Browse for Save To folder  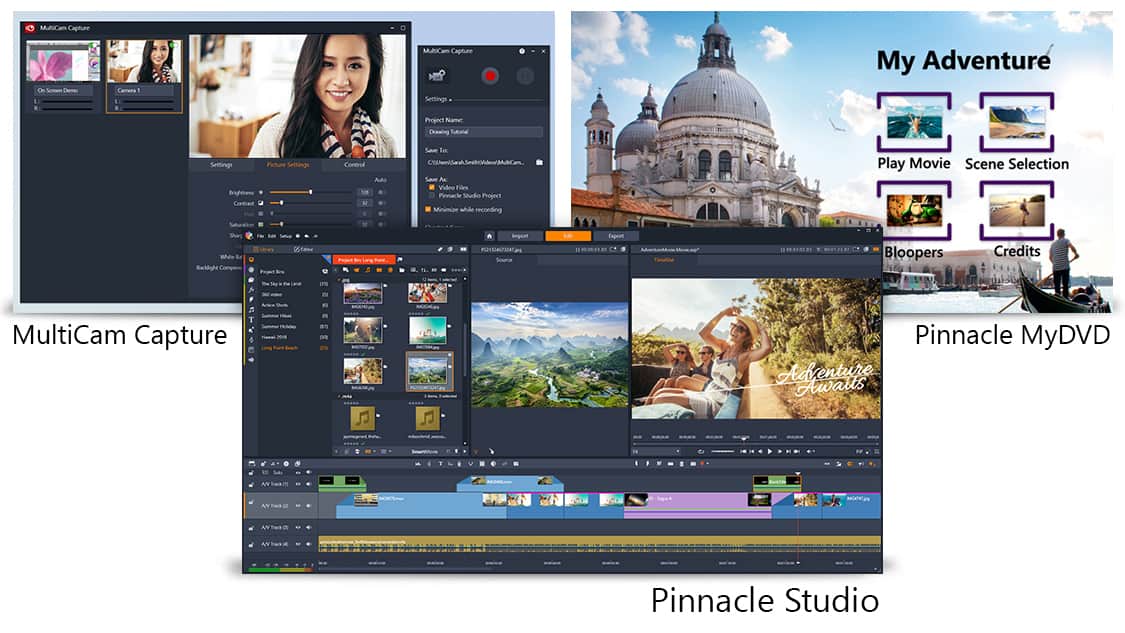pyautogui.click(x=540, y=163)
